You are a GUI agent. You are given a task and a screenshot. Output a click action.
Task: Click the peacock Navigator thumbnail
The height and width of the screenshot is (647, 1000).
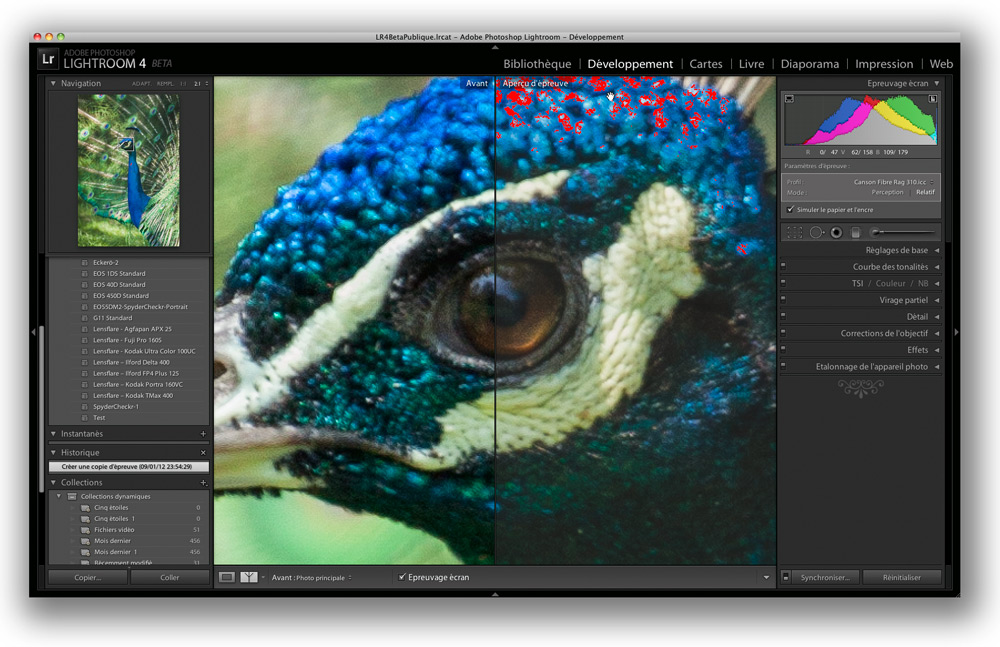pyautogui.click(x=128, y=170)
